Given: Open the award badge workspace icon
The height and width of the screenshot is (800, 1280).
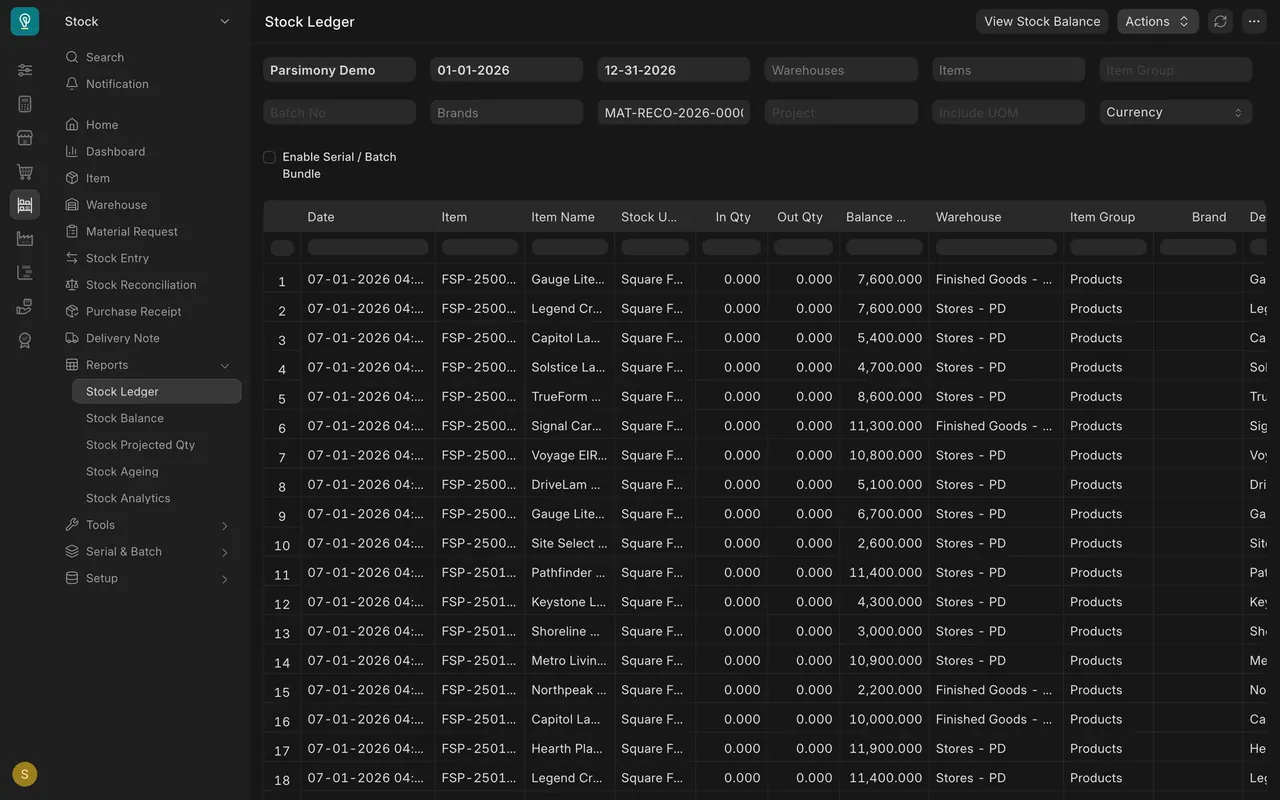Looking at the screenshot, I should 25,340.
